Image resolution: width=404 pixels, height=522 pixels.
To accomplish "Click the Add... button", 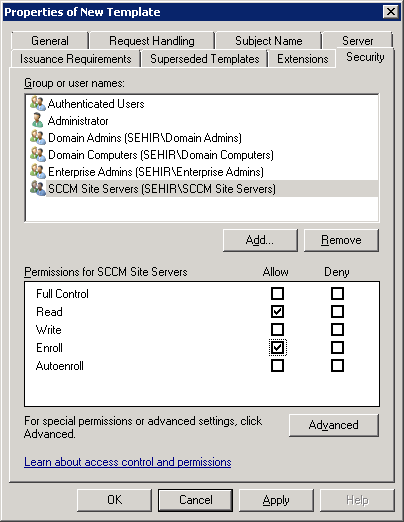I will point(260,240).
